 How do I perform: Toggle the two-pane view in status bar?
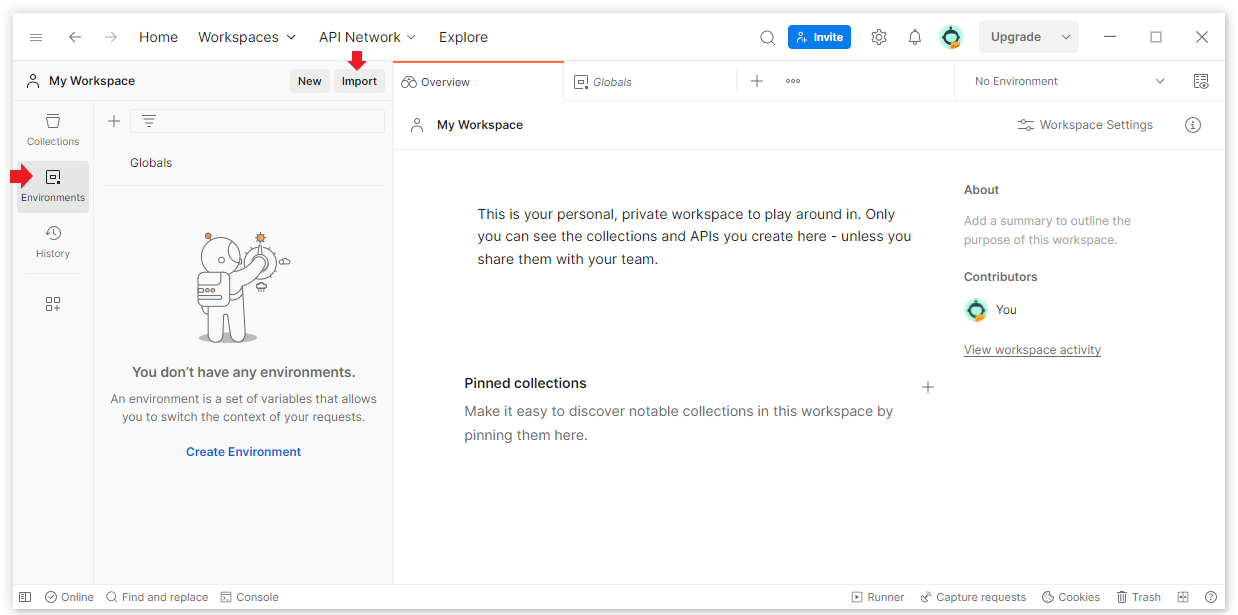[x=1183, y=597]
